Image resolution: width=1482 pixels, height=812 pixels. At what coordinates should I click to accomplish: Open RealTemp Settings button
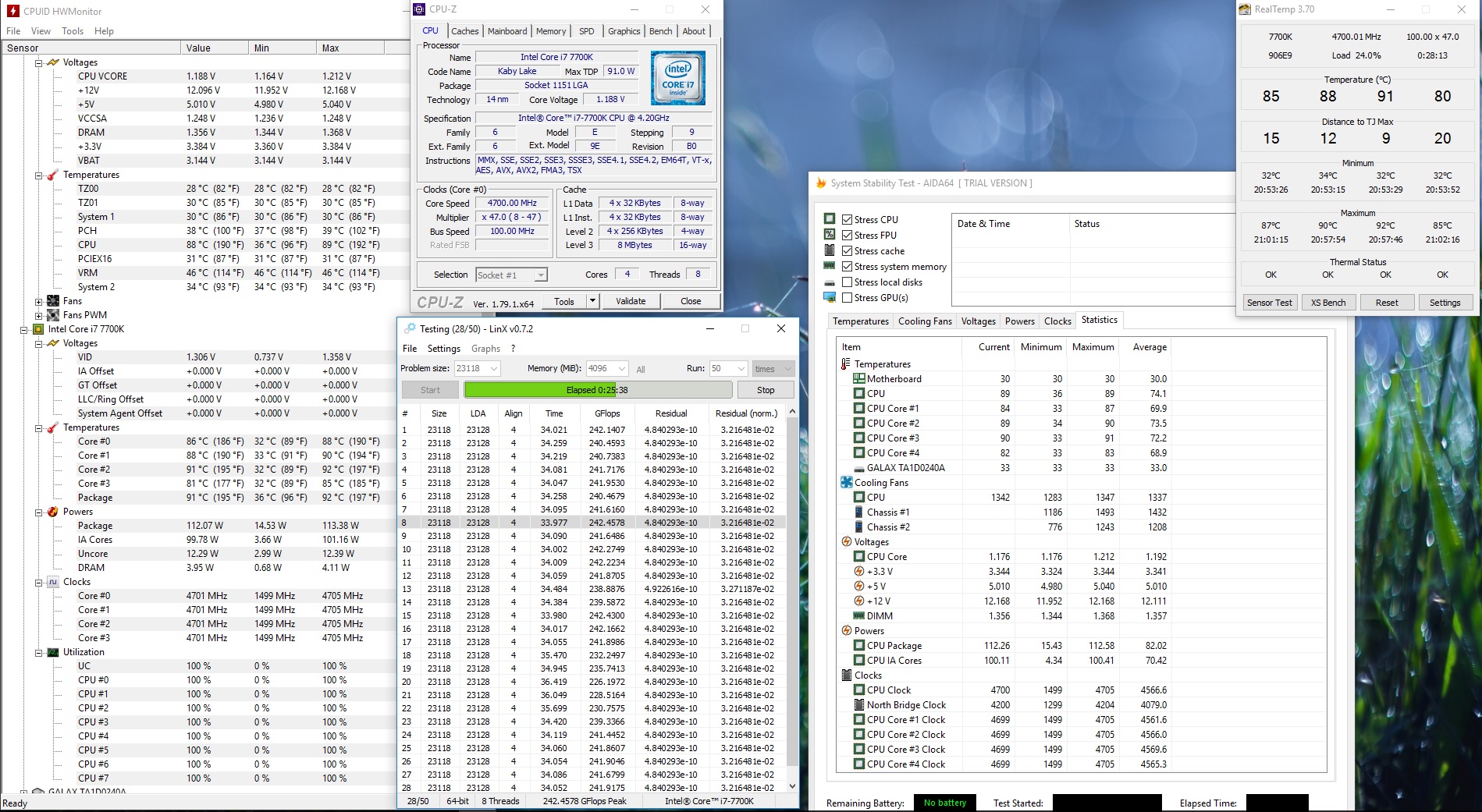tap(1445, 303)
